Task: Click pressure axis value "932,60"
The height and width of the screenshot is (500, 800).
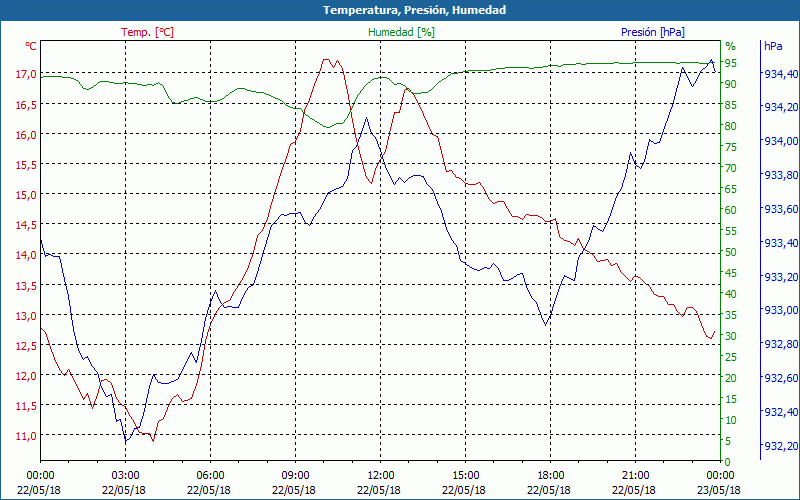Action: tap(780, 378)
